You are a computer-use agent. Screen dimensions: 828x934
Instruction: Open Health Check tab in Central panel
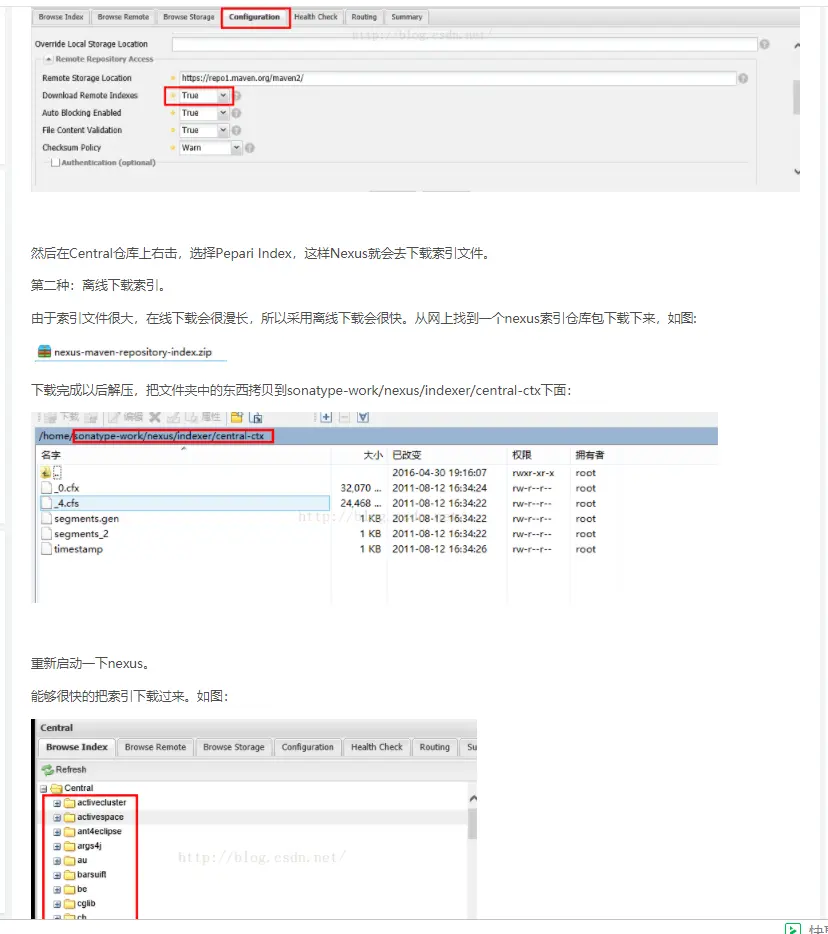376,747
